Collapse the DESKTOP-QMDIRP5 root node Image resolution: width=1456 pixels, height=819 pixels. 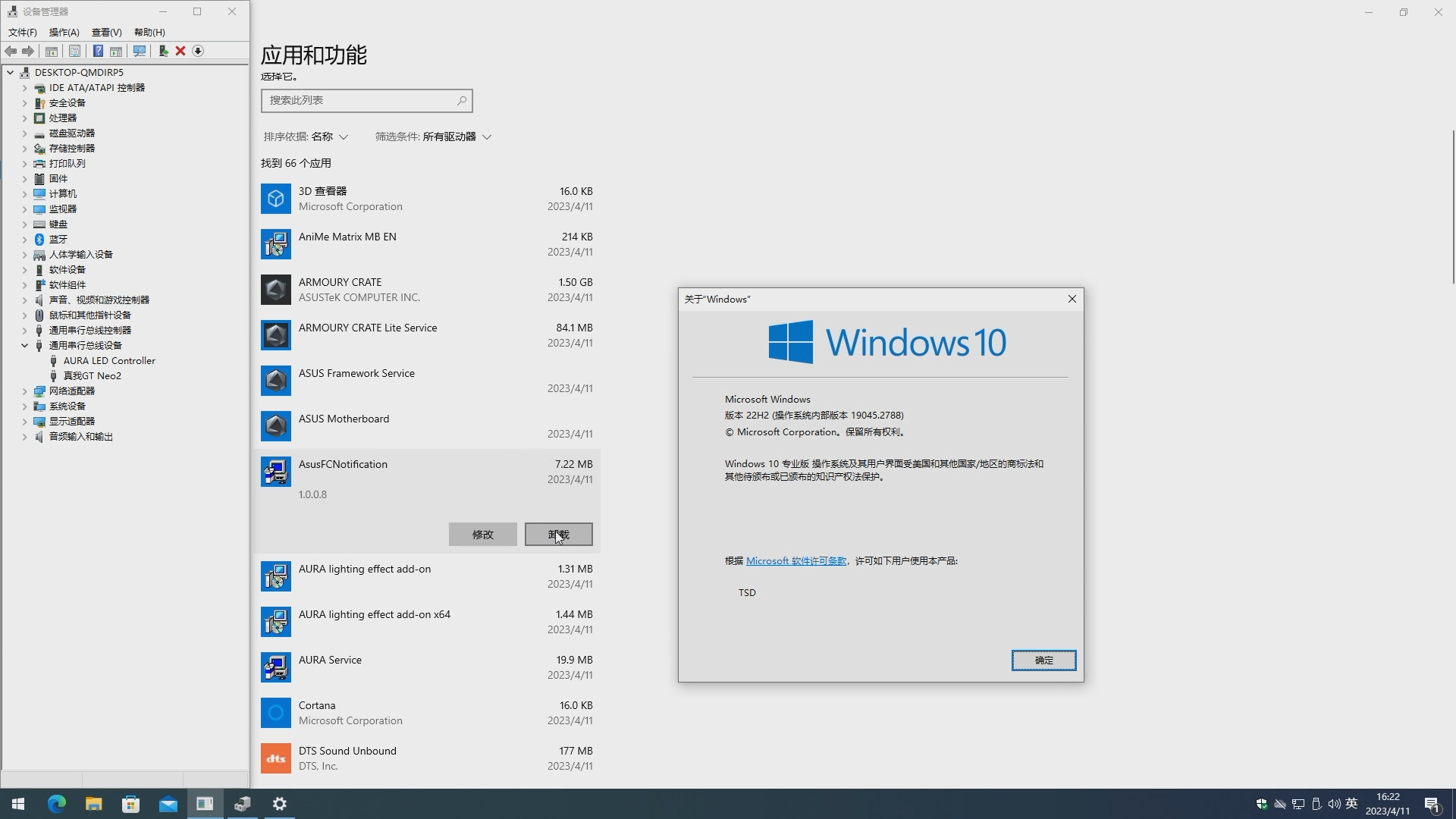click(10, 73)
